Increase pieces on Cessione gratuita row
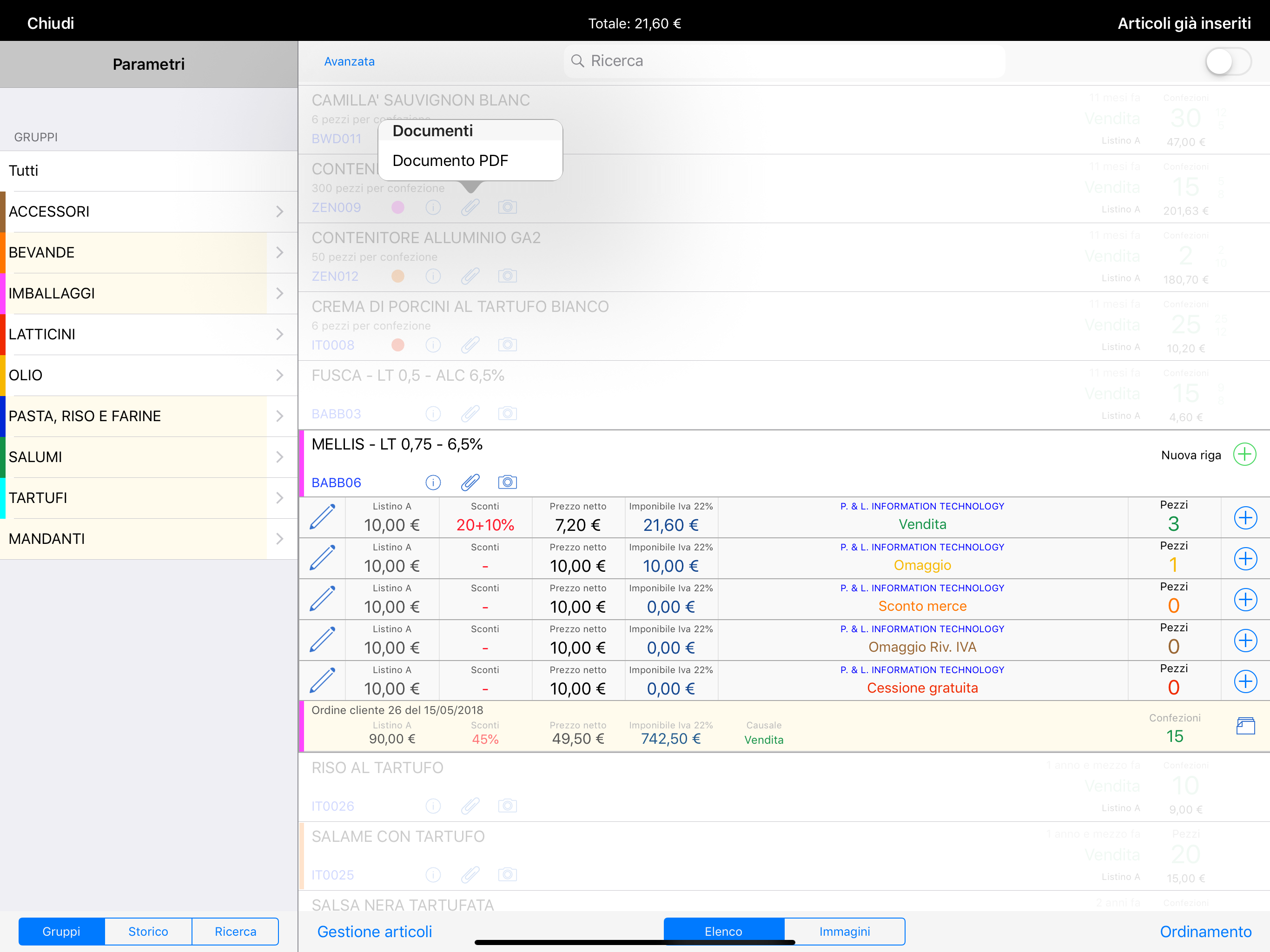The height and width of the screenshot is (952, 1270). click(x=1245, y=681)
